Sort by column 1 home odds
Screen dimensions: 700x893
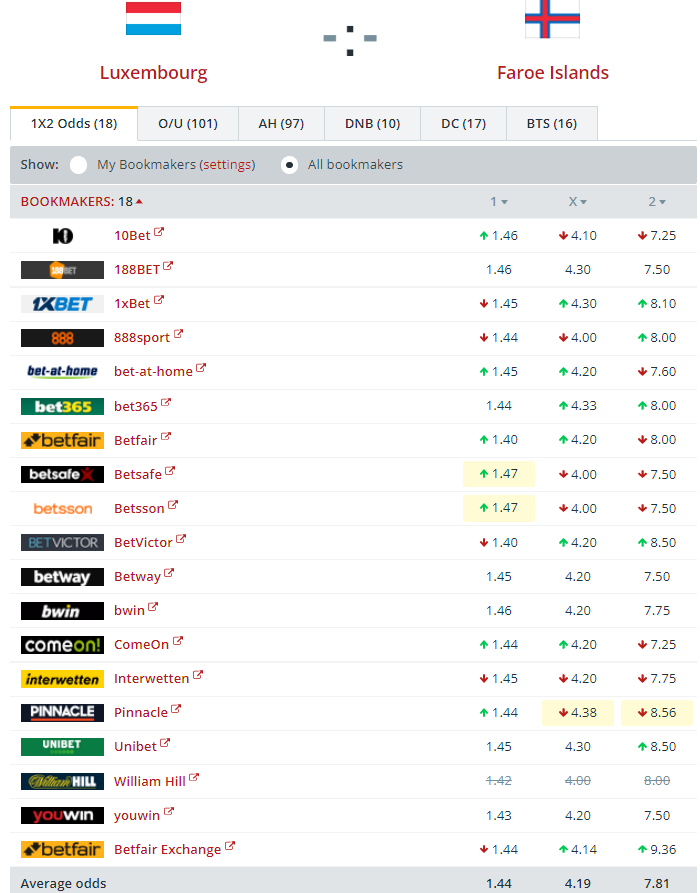(x=498, y=202)
